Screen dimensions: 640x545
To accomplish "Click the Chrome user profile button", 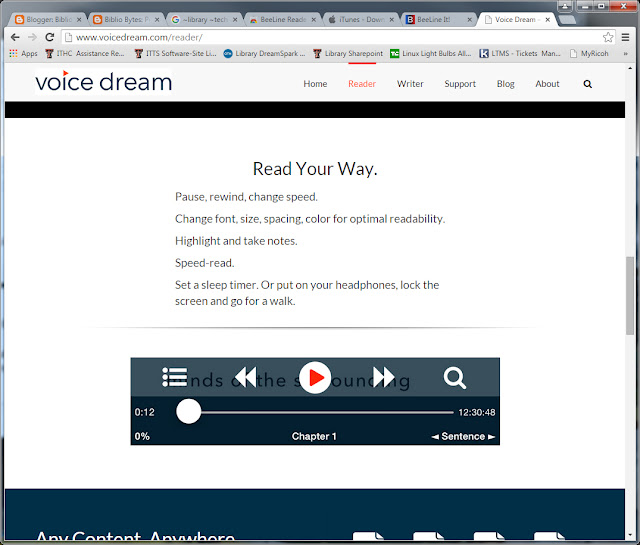I will pyautogui.click(x=564, y=6).
